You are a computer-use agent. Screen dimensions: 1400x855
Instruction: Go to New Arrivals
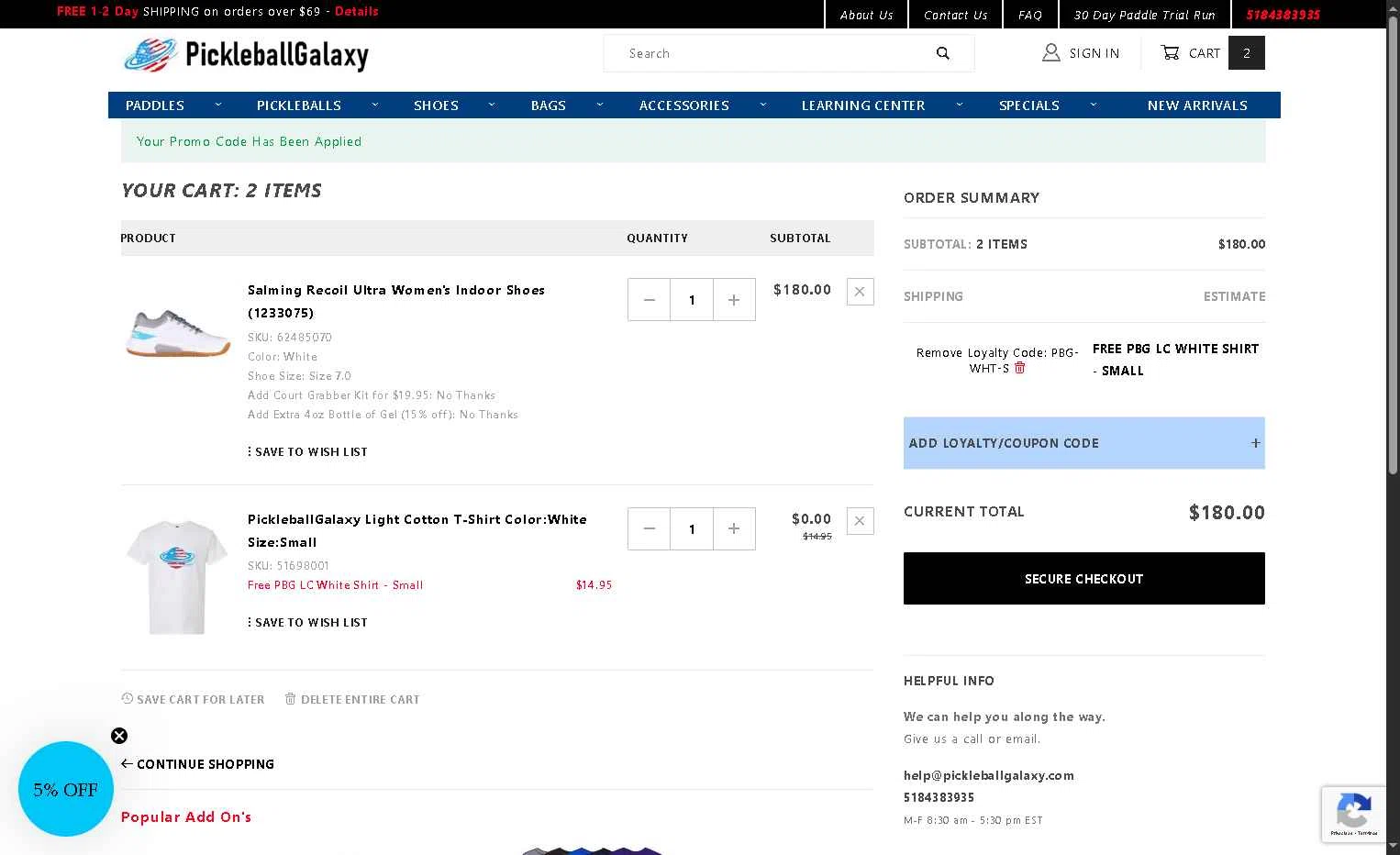1197,105
